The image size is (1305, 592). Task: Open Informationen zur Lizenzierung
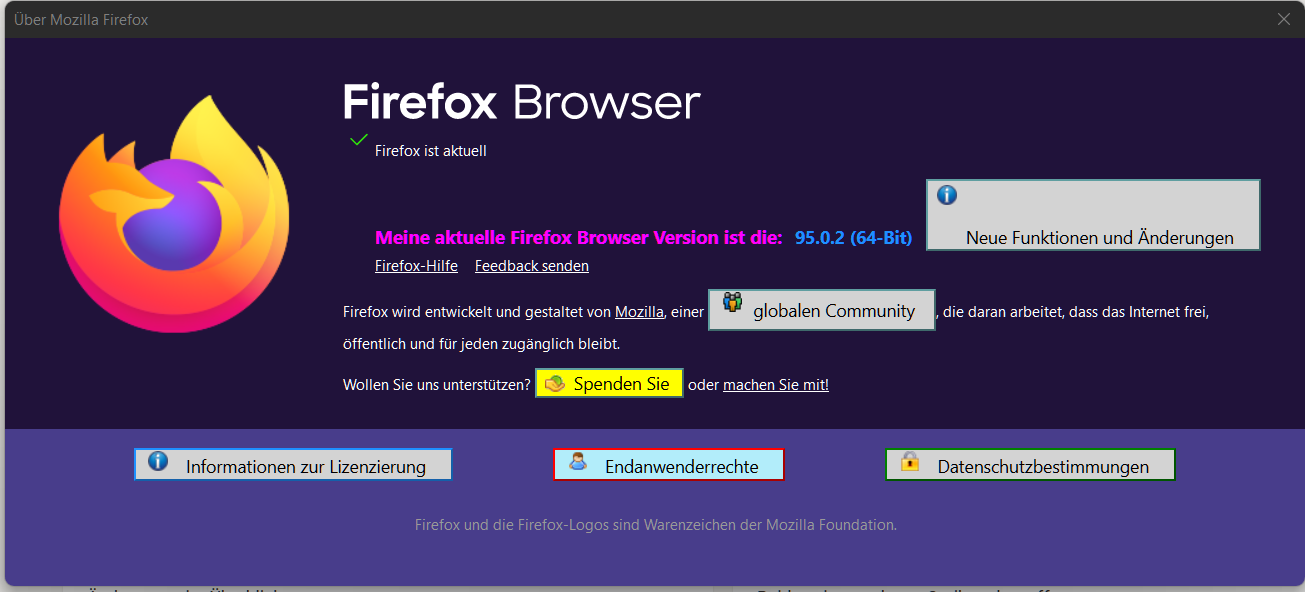coord(293,465)
